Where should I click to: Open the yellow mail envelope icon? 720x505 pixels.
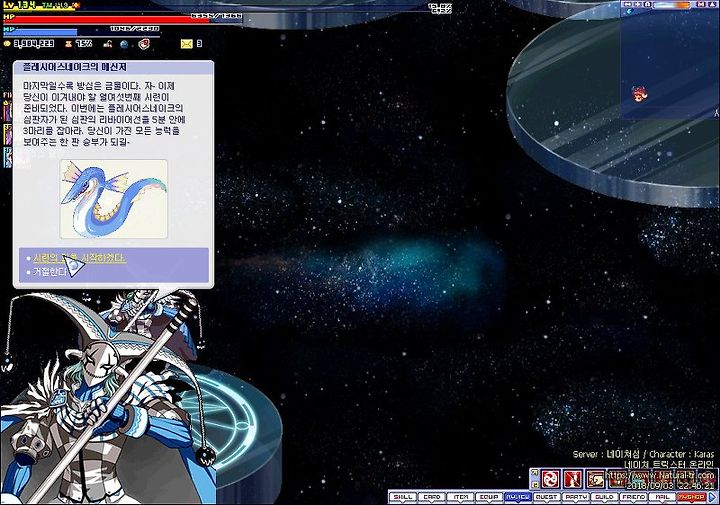click(x=186, y=44)
